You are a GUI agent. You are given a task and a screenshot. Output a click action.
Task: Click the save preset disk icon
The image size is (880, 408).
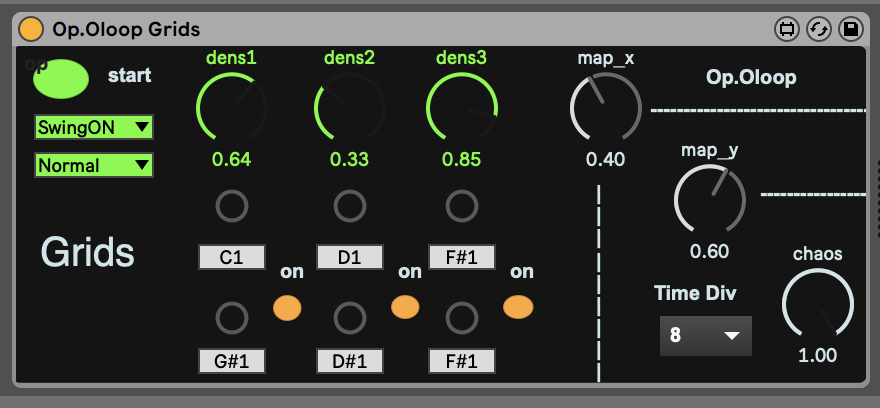850,30
